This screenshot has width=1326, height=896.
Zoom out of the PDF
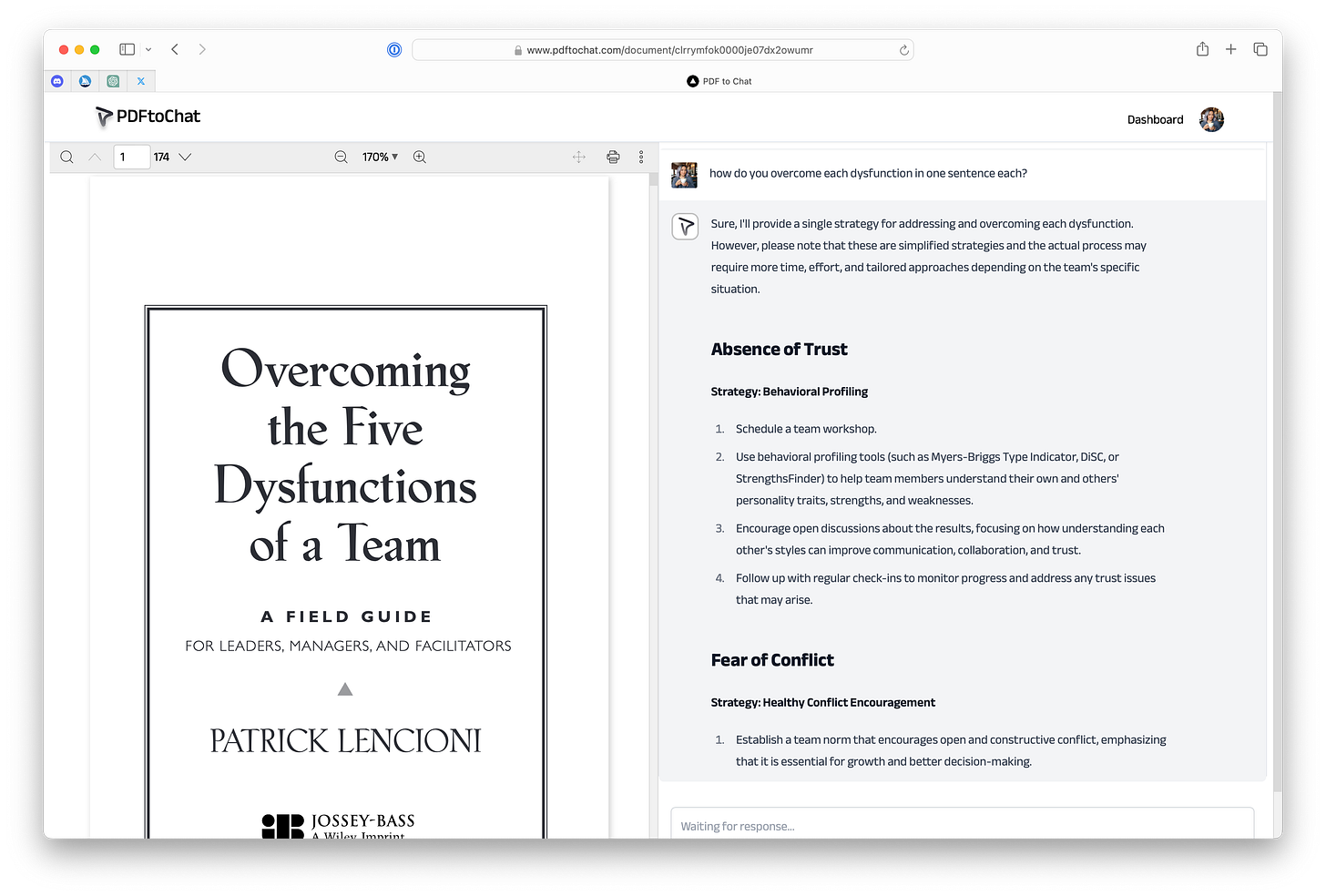click(x=341, y=157)
